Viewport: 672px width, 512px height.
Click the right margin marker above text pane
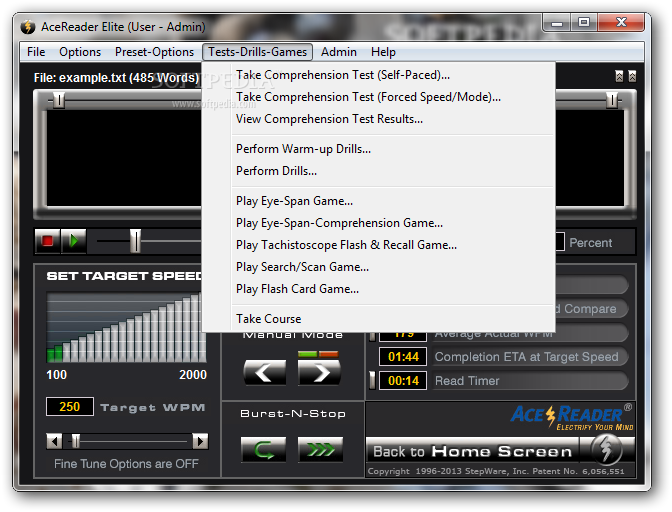click(612, 100)
